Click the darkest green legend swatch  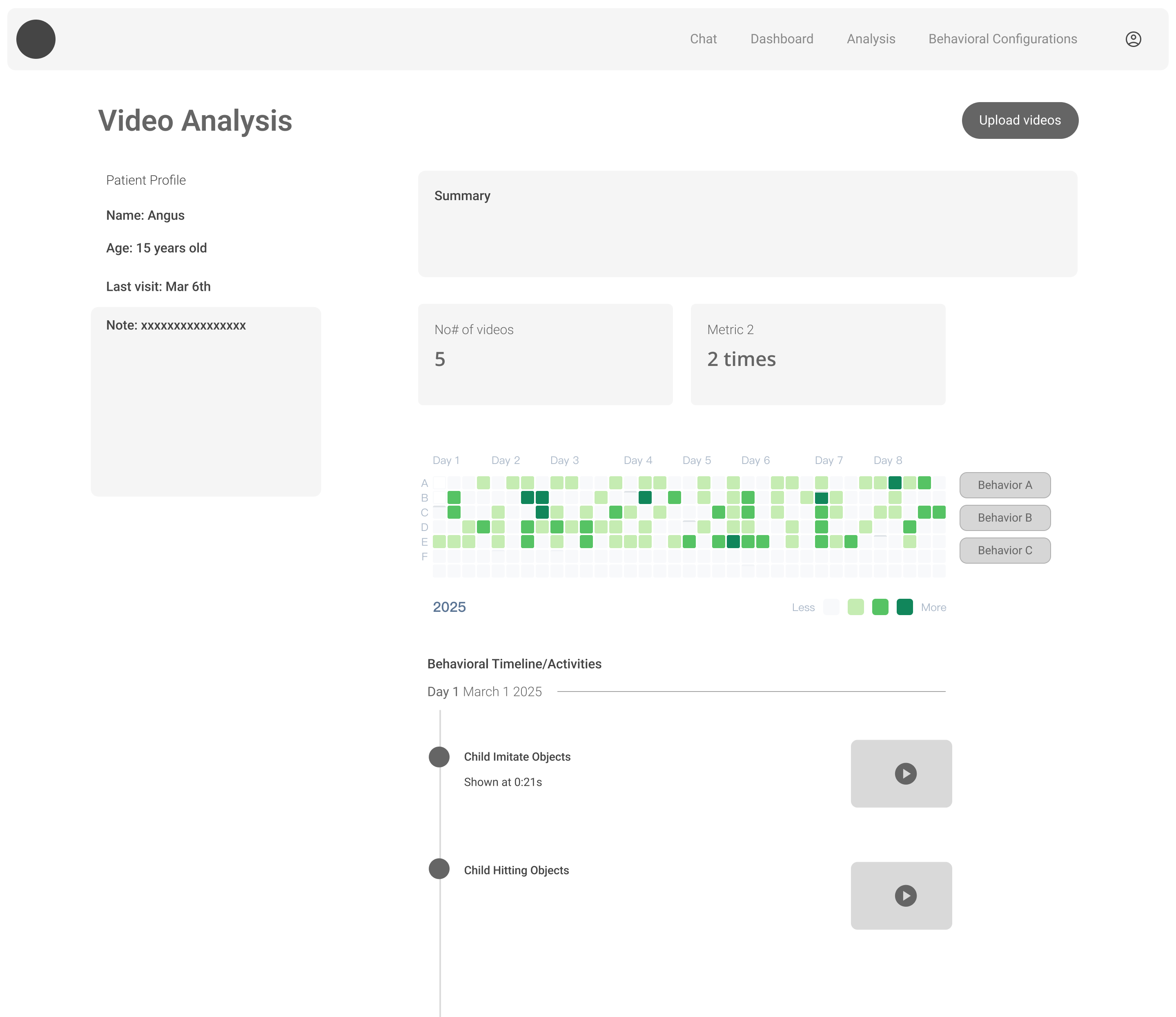[x=904, y=607]
